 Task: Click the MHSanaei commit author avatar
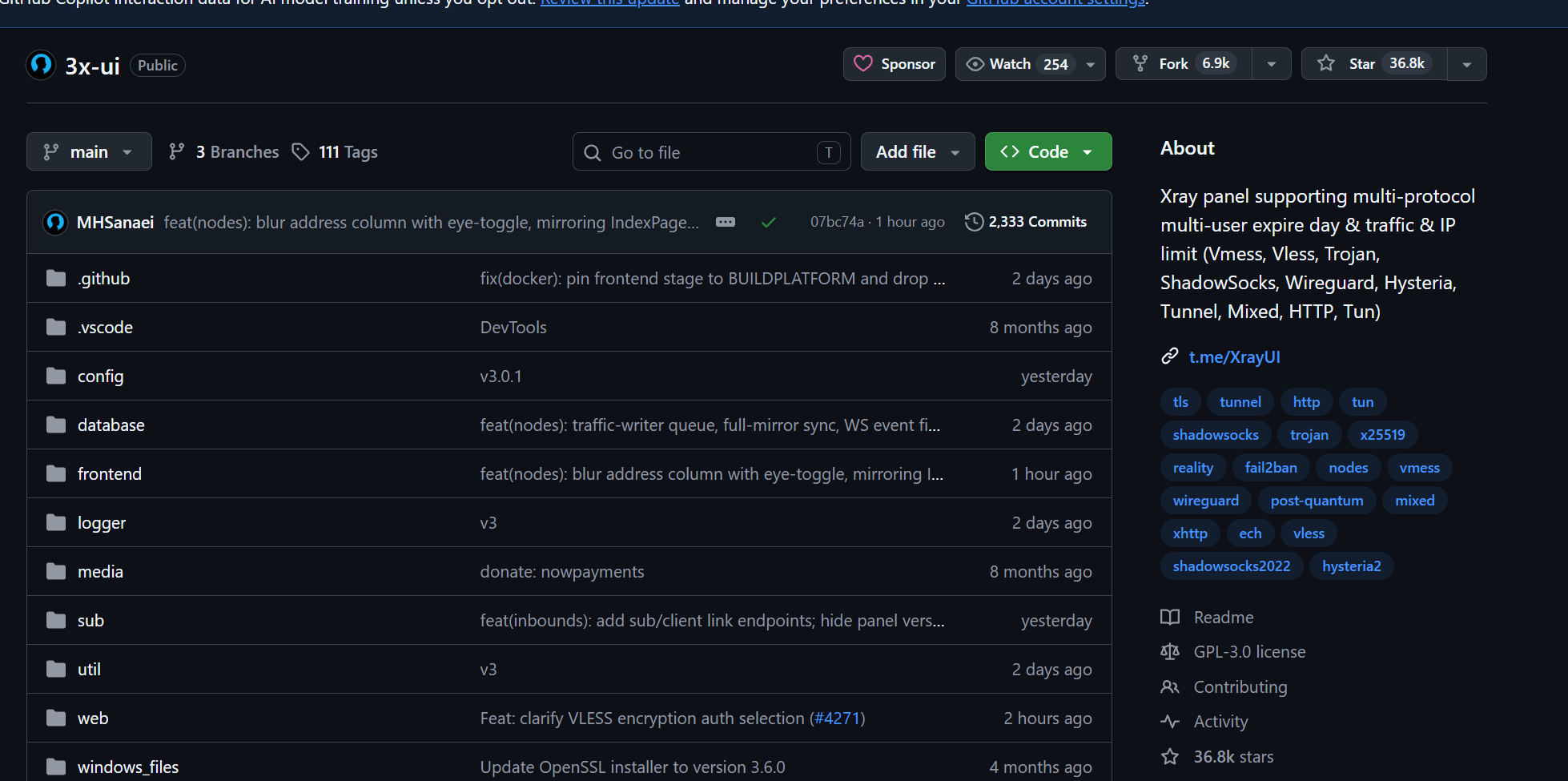[55, 222]
